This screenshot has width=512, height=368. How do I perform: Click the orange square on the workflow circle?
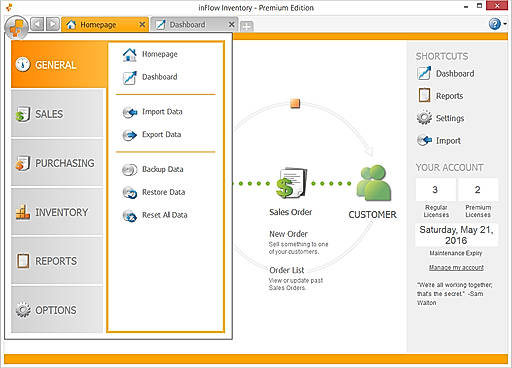(295, 103)
